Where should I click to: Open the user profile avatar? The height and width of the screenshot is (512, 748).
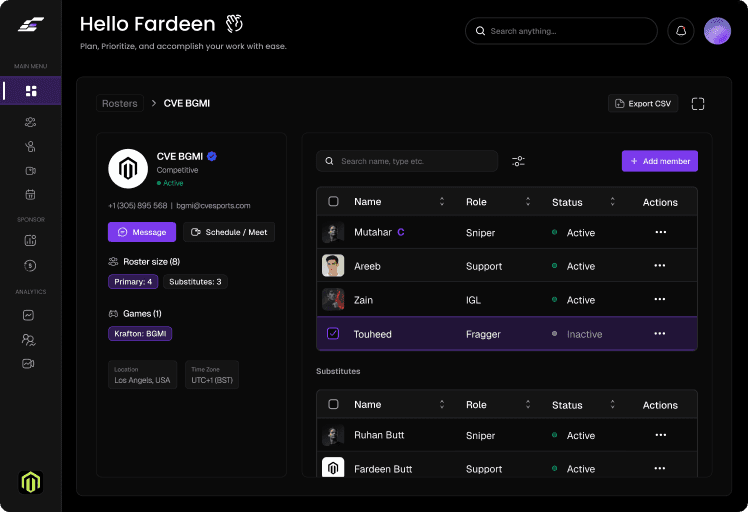click(717, 31)
